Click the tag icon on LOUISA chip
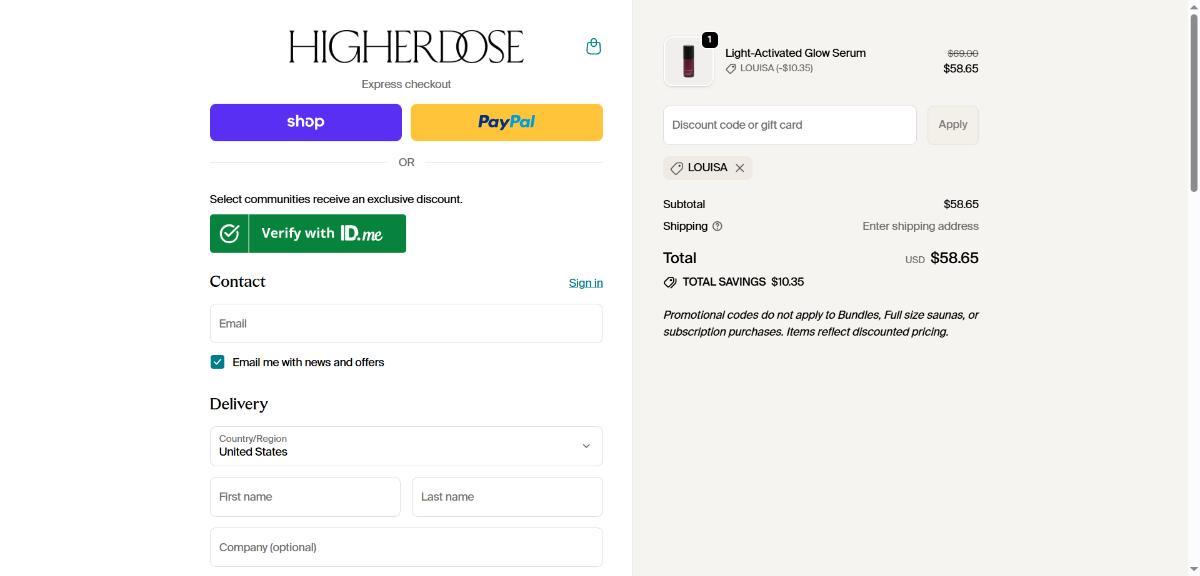 (x=677, y=168)
